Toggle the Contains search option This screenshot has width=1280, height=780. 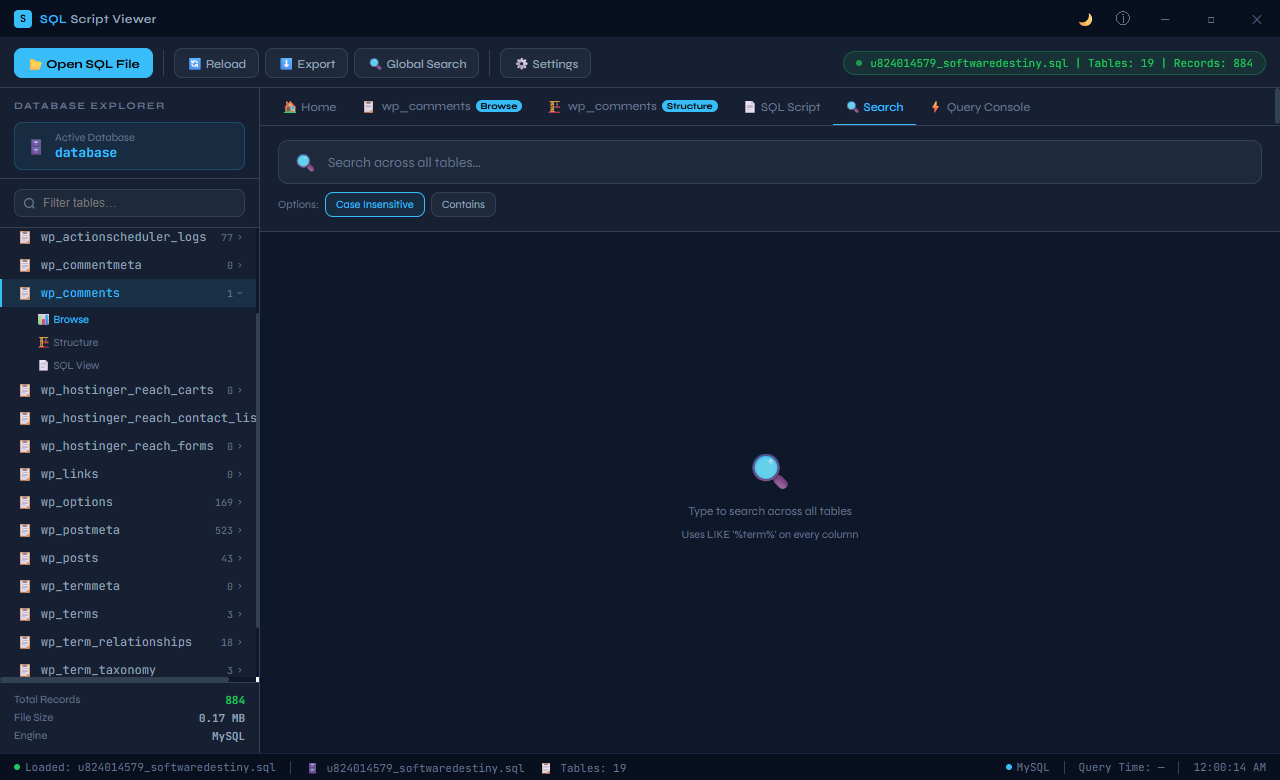pyautogui.click(x=463, y=204)
